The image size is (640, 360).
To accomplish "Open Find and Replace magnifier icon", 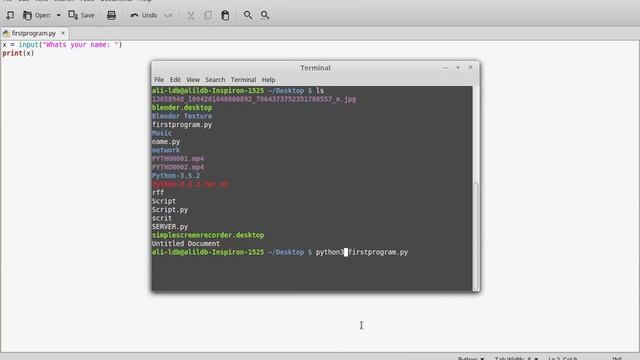I will pyautogui.click(x=265, y=16).
